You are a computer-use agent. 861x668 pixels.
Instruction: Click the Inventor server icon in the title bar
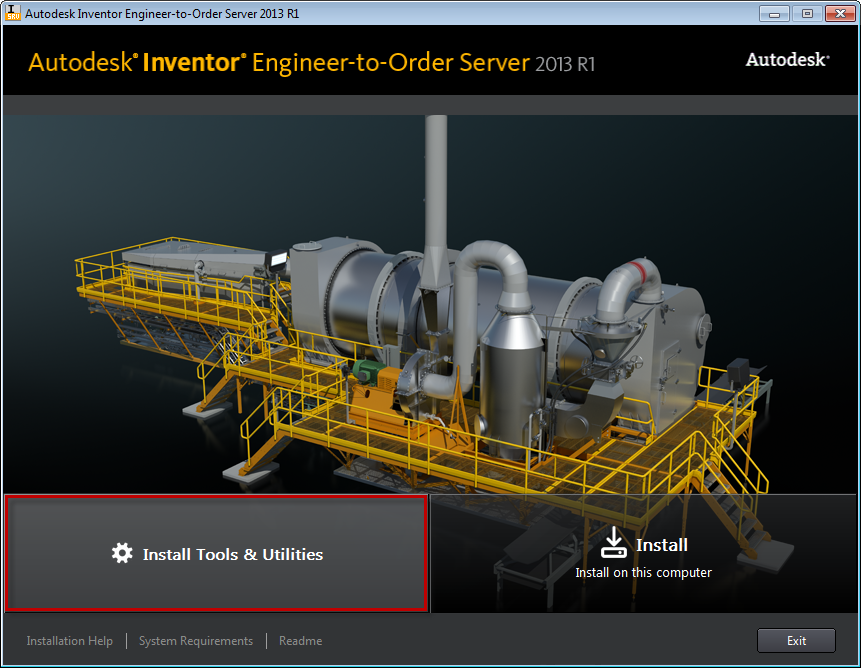point(13,13)
